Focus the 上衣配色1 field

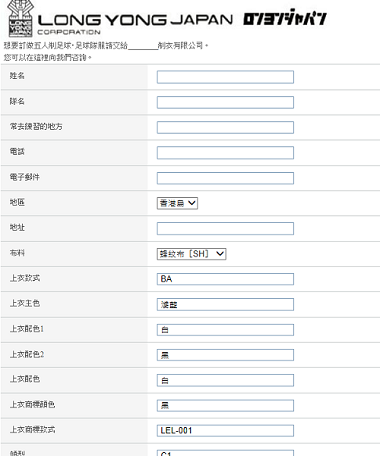225,330
